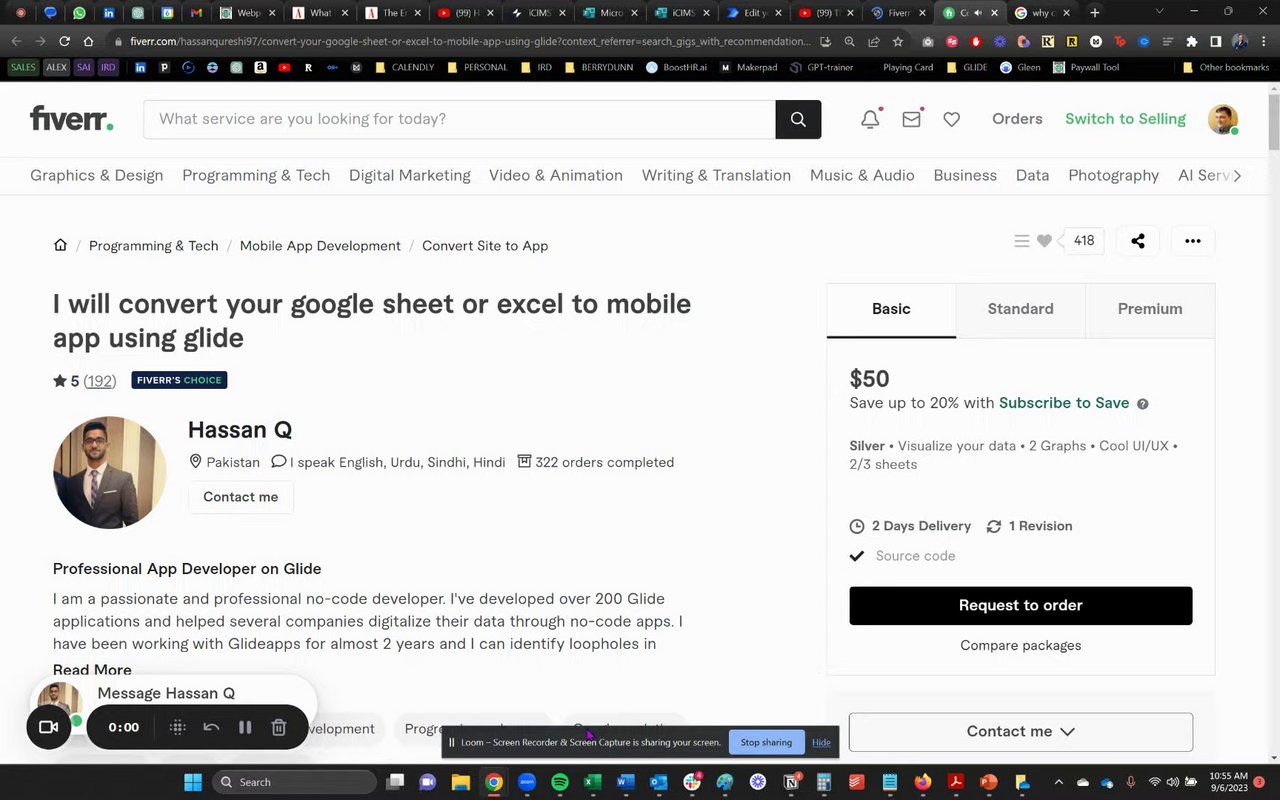Image resolution: width=1280 pixels, height=800 pixels.
Task: Click the search magnifier button
Action: pos(798,119)
